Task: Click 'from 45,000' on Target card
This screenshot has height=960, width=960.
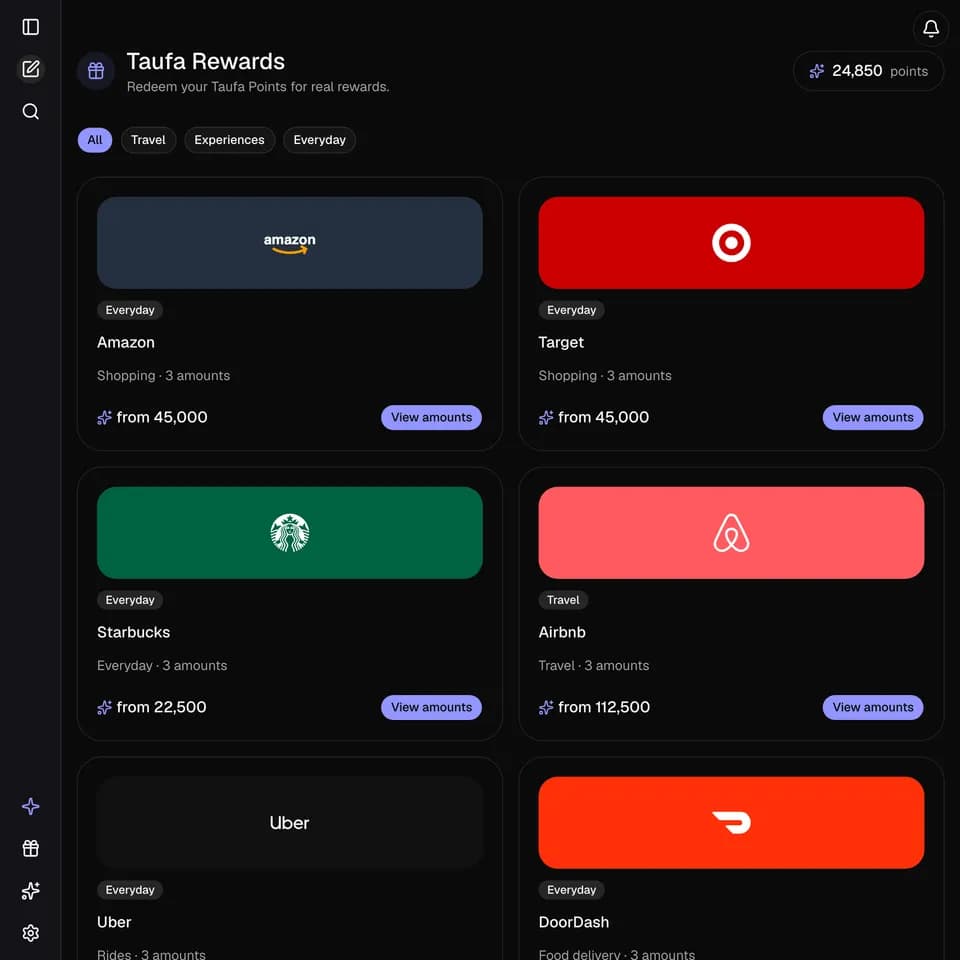Action: (x=603, y=418)
